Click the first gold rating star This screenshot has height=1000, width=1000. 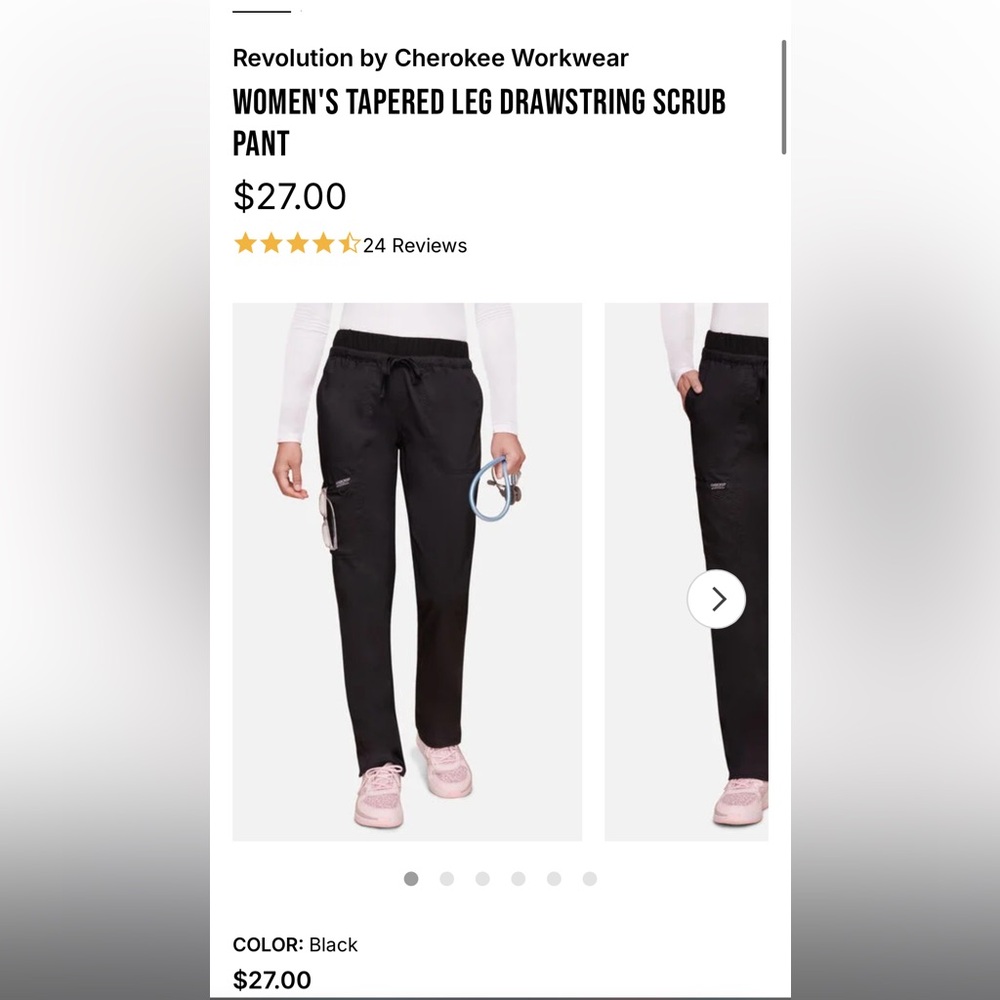click(x=246, y=244)
